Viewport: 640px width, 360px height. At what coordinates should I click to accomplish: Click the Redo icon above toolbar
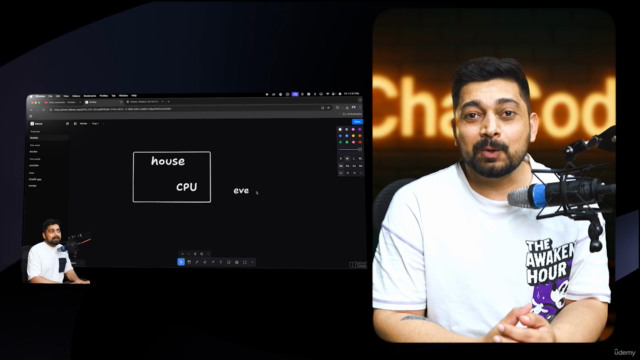click(189, 254)
